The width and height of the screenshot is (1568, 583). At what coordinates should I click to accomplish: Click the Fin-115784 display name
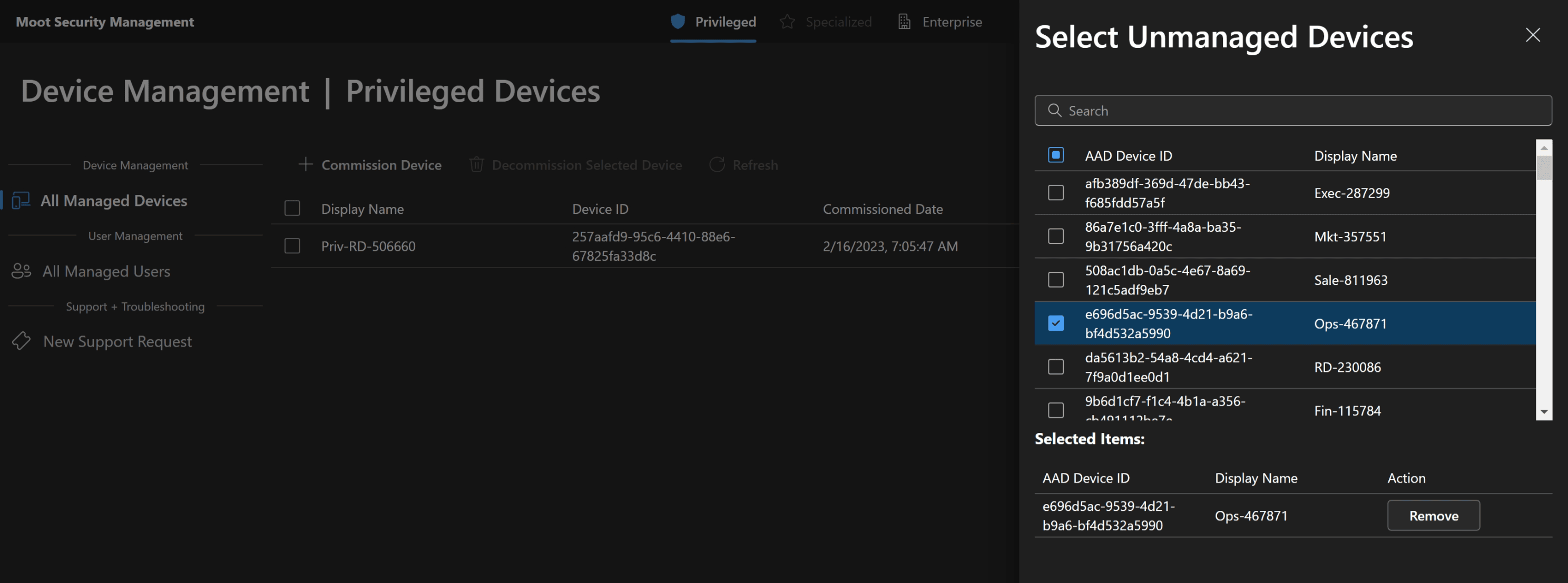[1347, 410]
